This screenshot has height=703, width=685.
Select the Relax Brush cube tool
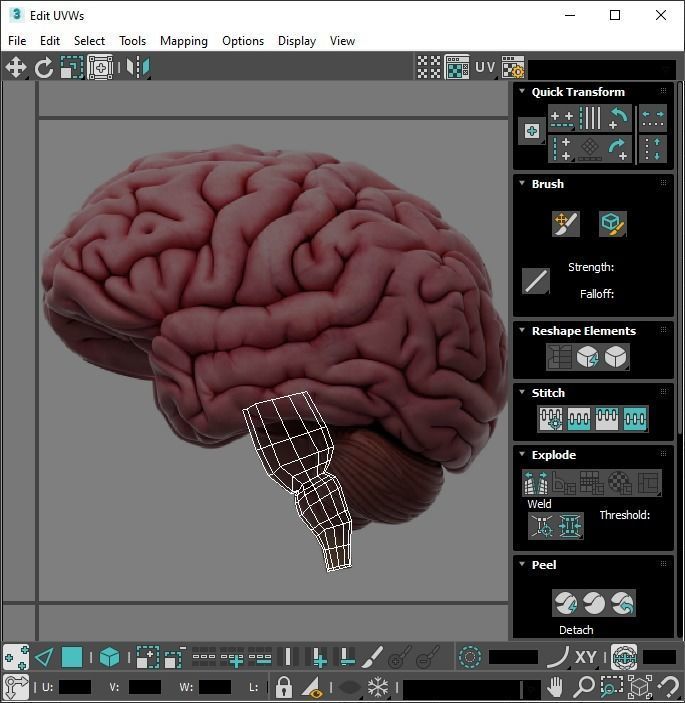tap(613, 224)
